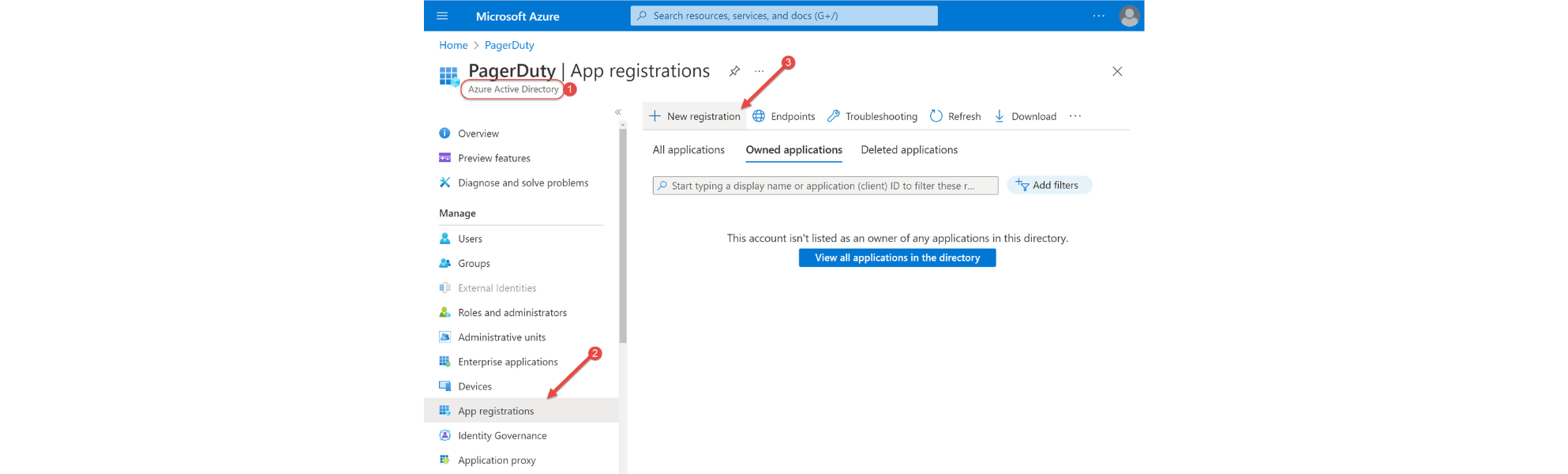Viewport: 1568px width, 474px height.
Task: Click the Devices icon in the sidebar
Action: pos(445,386)
